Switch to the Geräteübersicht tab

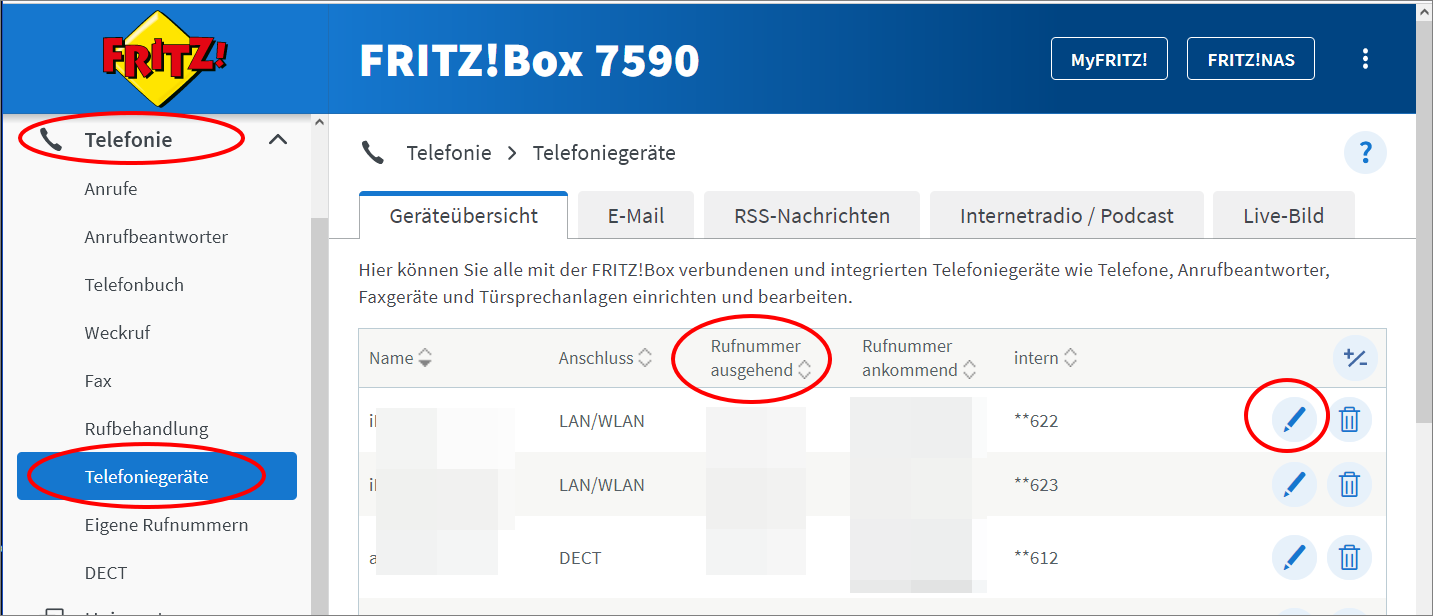tap(464, 216)
